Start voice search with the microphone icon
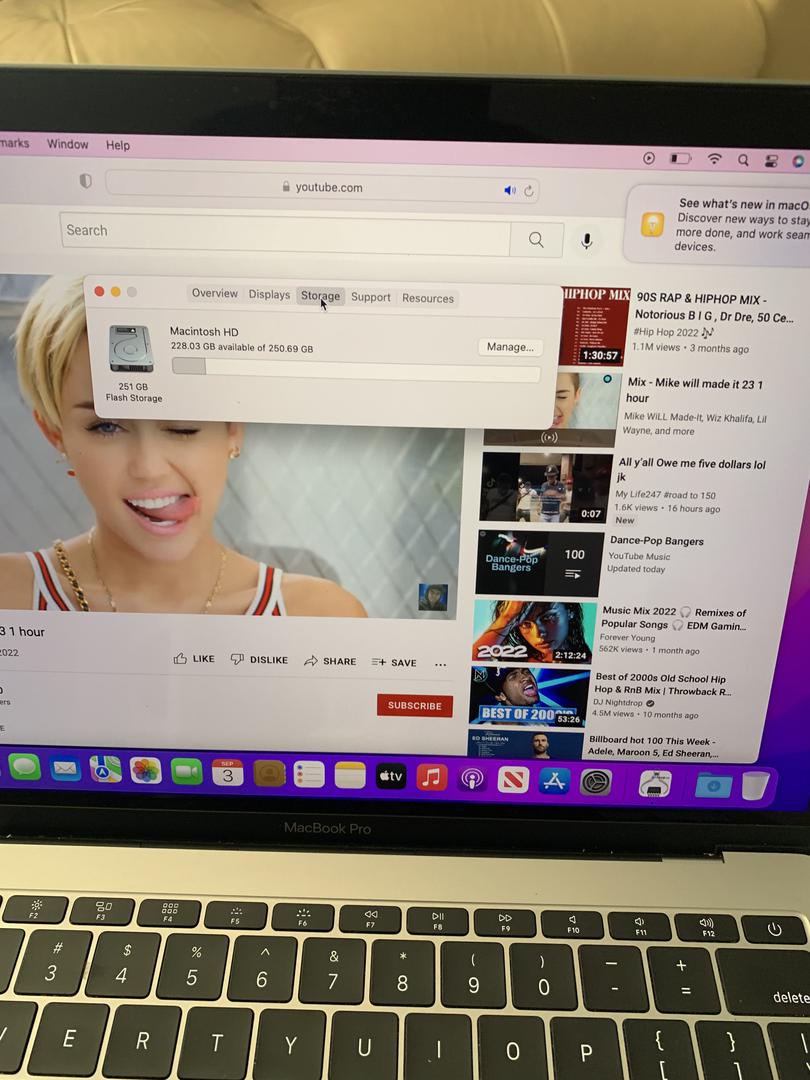Screen dimensions: 810x1080 point(586,241)
